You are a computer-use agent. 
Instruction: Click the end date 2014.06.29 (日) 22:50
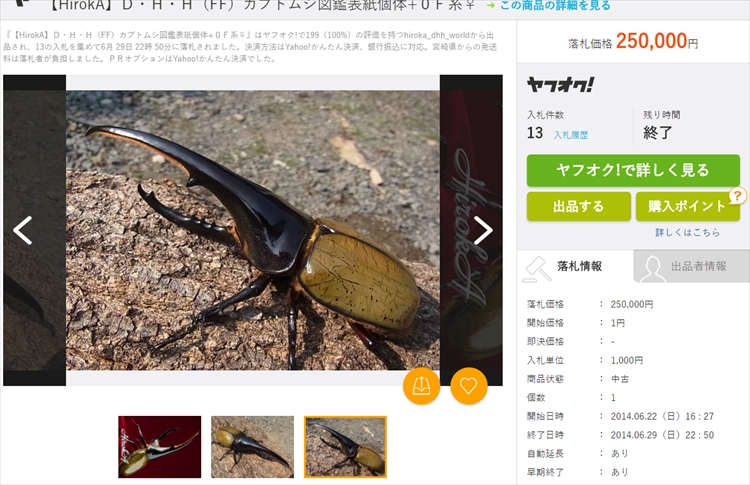point(662,435)
